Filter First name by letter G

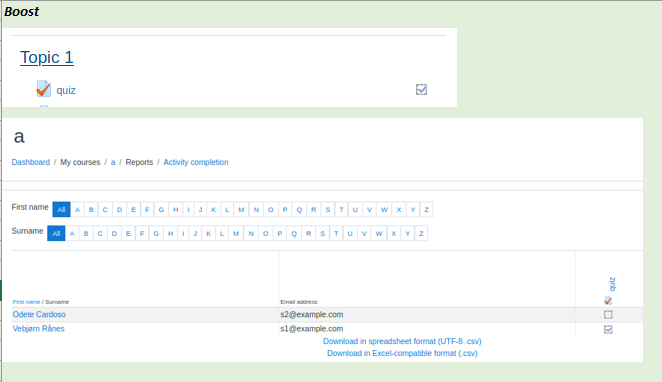(161, 209)
